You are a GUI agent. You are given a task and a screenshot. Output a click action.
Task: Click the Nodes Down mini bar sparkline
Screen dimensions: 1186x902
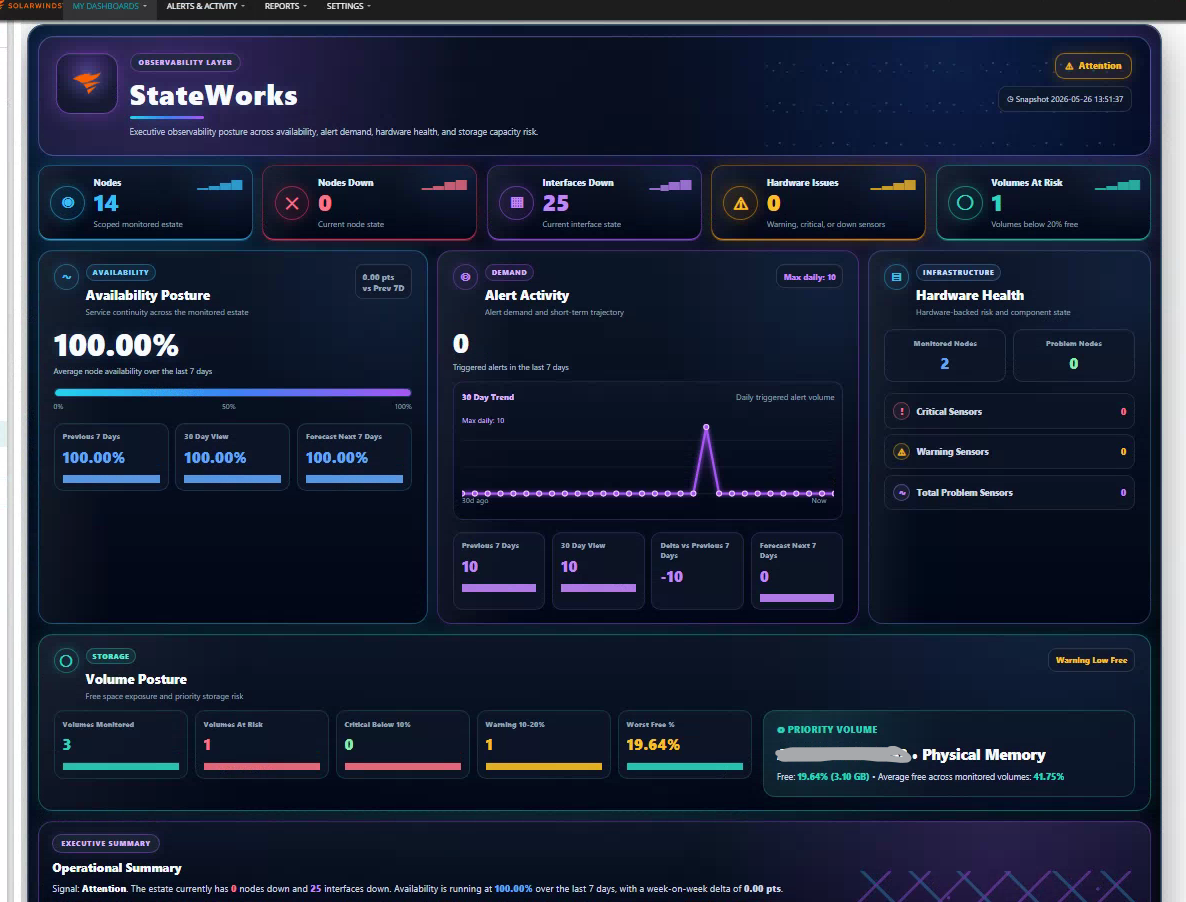(444, 185)
